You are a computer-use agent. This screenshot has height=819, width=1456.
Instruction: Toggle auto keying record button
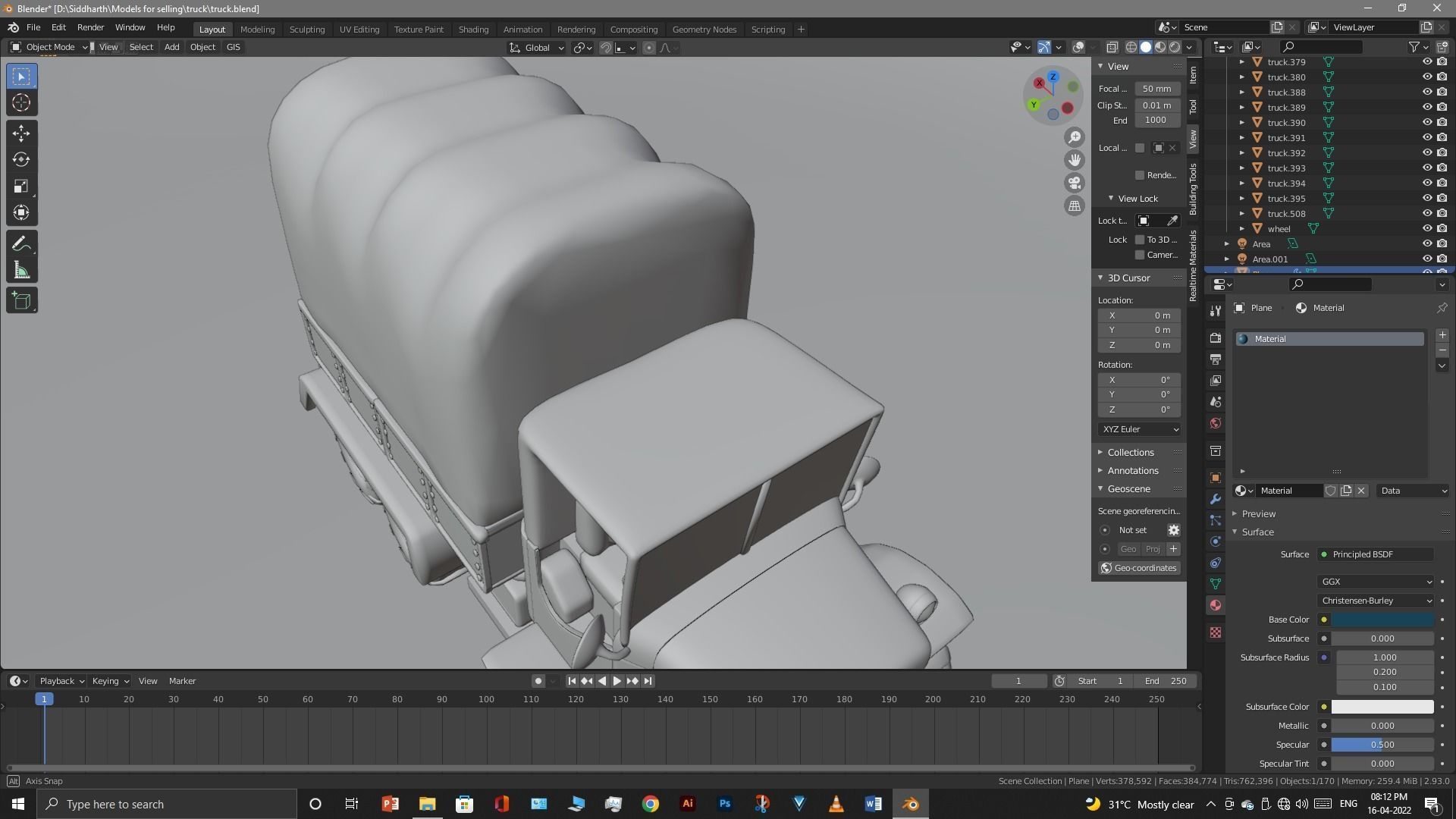tap(538, 681)
